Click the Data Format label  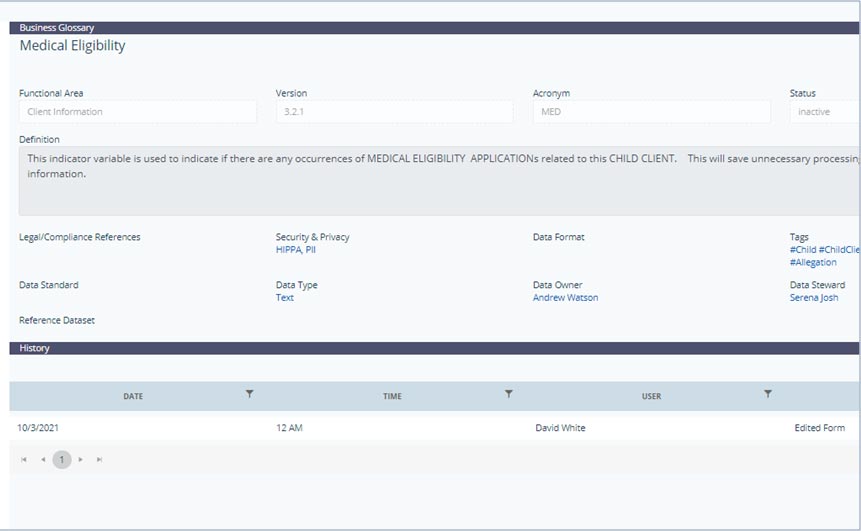click(558, 237)
